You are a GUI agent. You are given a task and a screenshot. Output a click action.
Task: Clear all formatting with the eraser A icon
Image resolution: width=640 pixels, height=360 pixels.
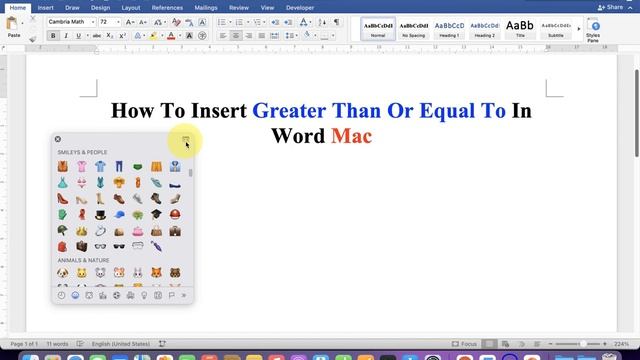176,22
